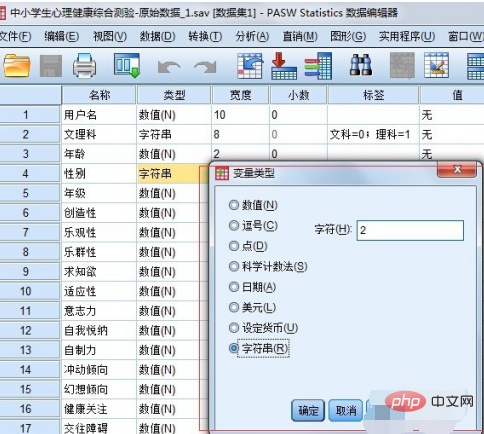Click Go to case icon
The height and width of the screenshot is (434, 484).
250,66
